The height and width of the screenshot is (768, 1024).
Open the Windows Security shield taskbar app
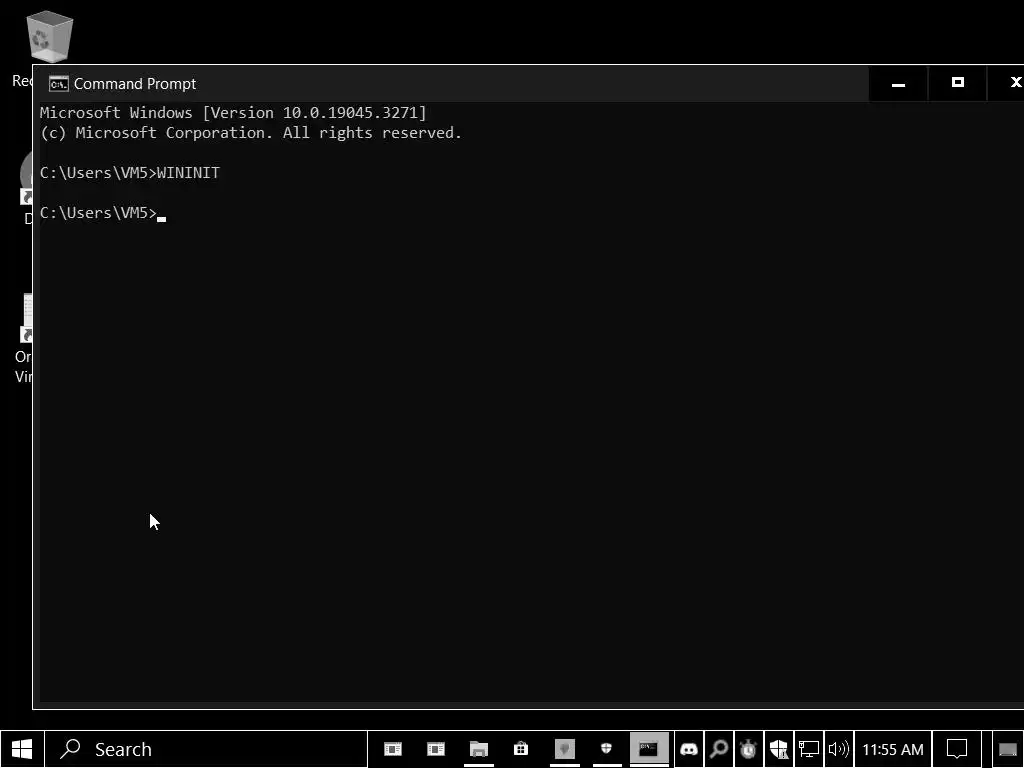click(607, 749)
